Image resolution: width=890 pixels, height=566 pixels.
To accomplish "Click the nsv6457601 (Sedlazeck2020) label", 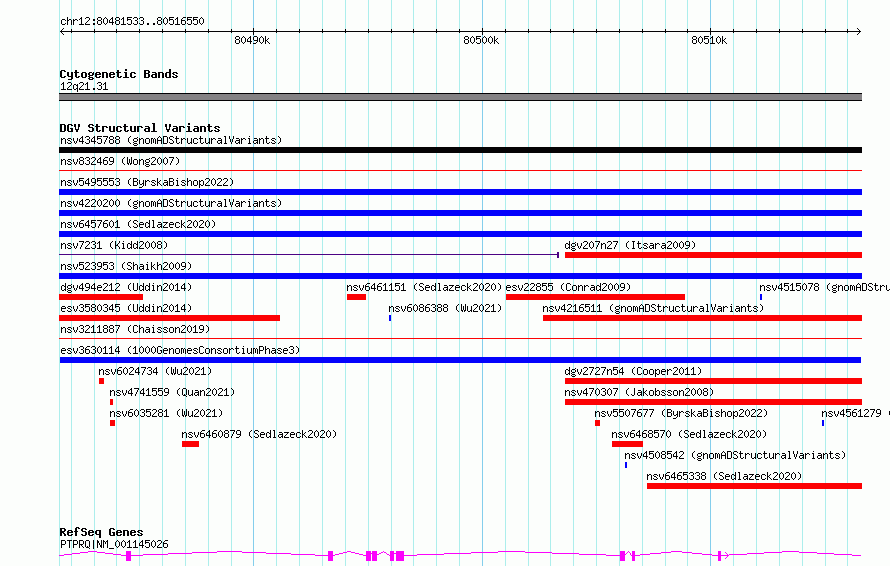I will [138, 224].
